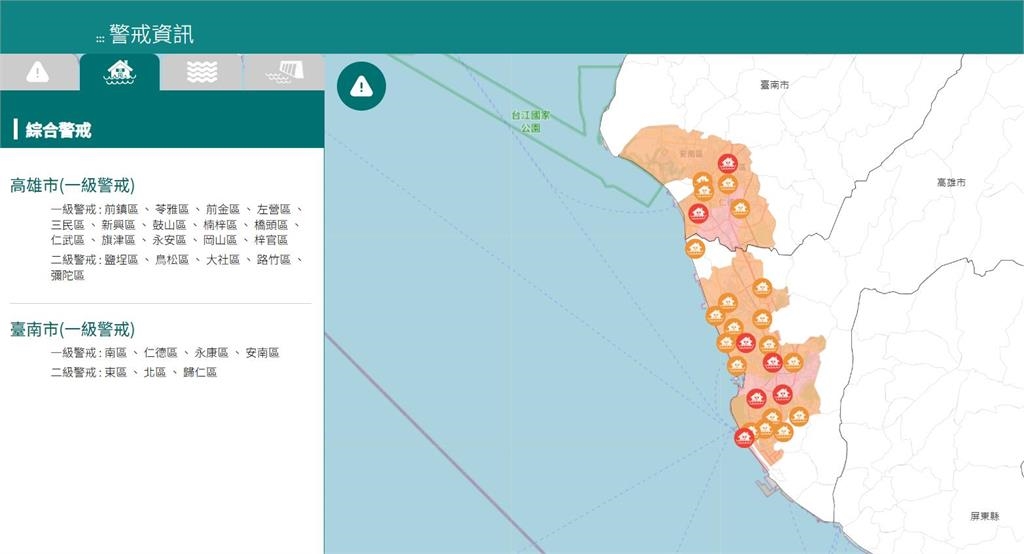1024x554 pixels.
Task: Click 楠梓區 district name
Action: (220, 225)
